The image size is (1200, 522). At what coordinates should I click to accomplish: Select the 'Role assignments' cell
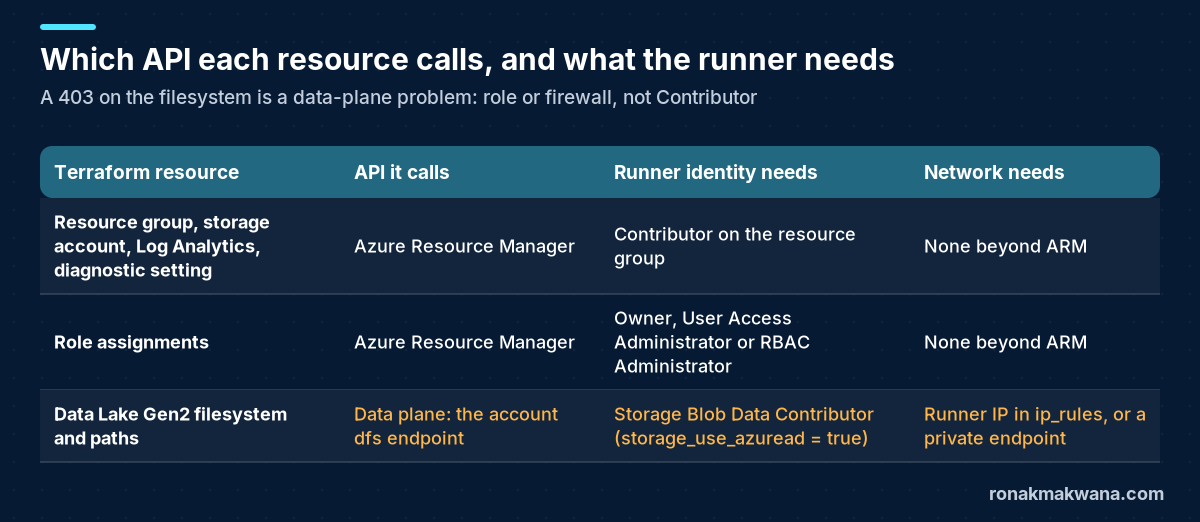(x=131, y=342)
